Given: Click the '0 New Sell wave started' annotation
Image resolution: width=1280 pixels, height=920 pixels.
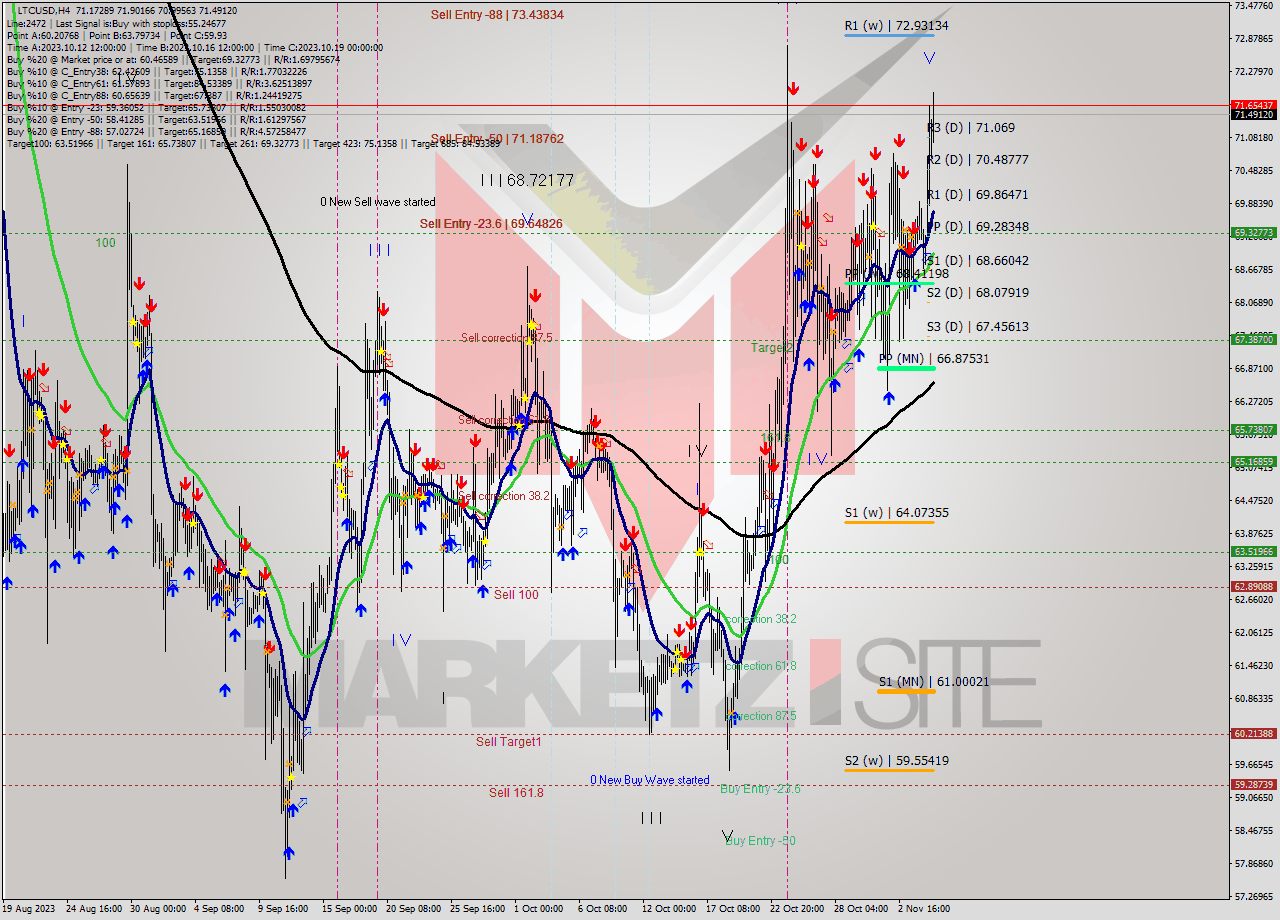Looking at the screenshot, I should pos(377,202).
